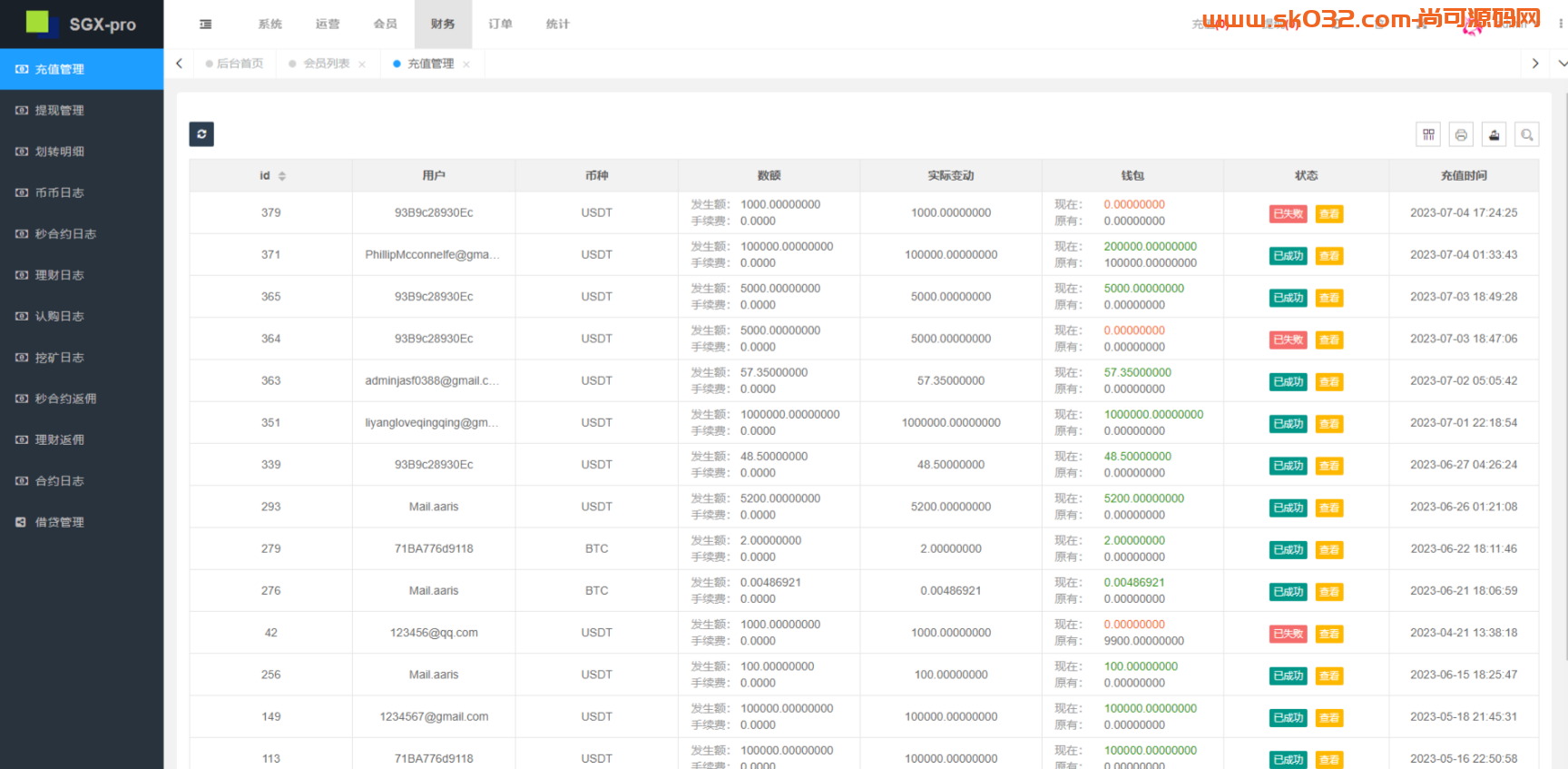The image size is (1568, 769).
Task: Click 查看 for record id 256
Action: [x=1329, y=676]
